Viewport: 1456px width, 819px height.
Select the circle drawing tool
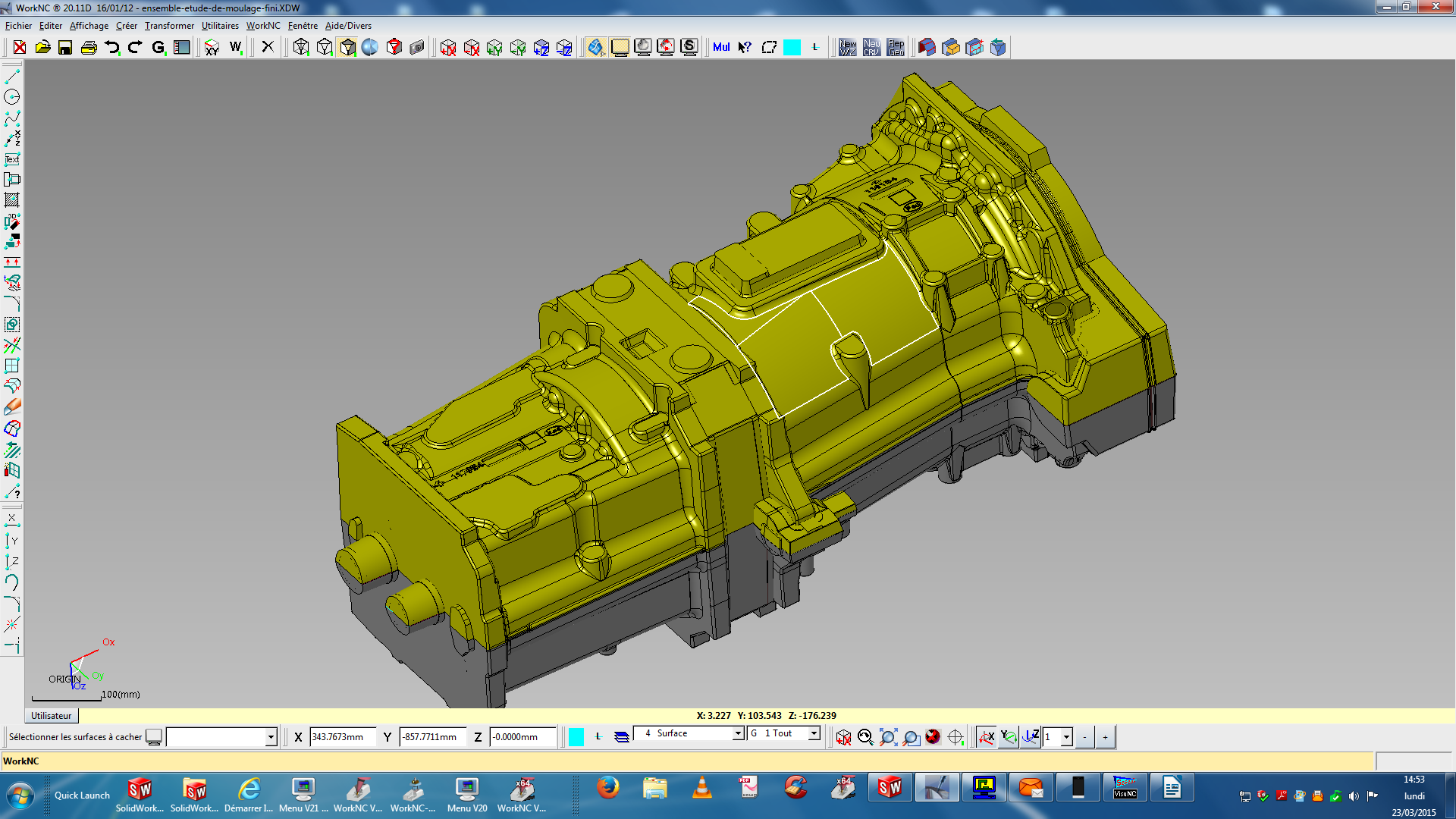tap(12, 97)
